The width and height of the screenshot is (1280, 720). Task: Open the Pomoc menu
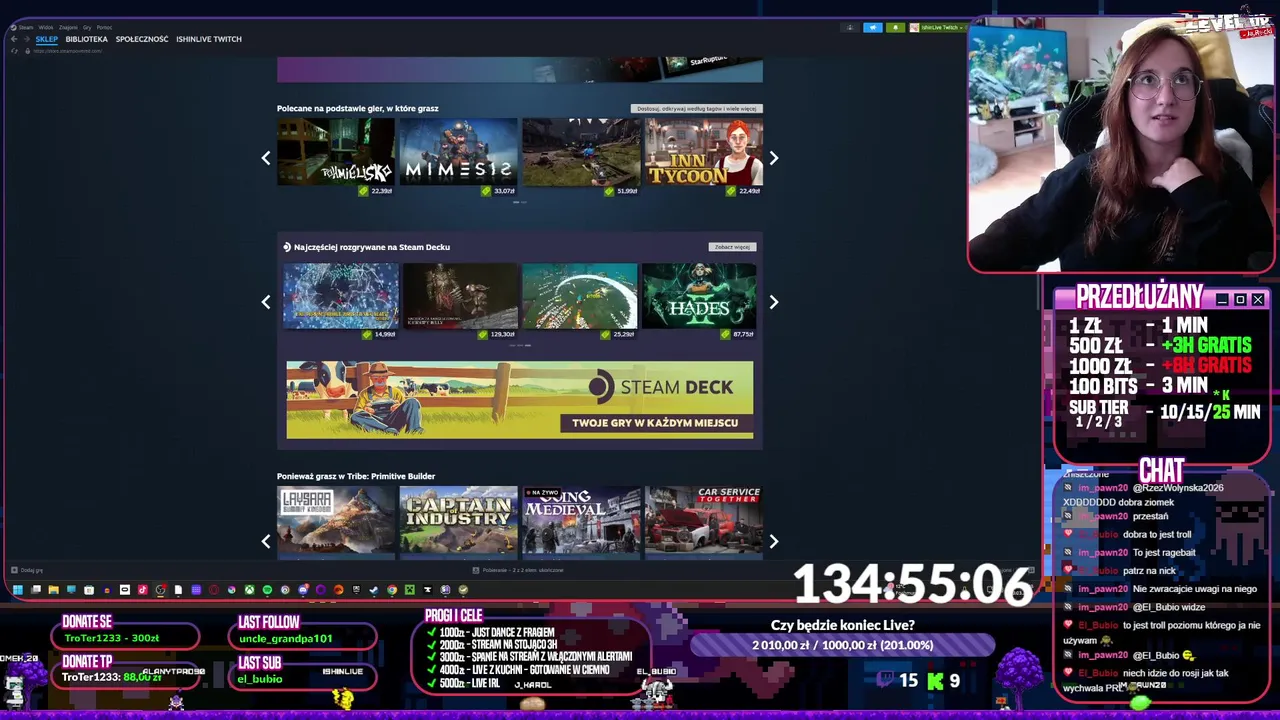tap(104, 28)
